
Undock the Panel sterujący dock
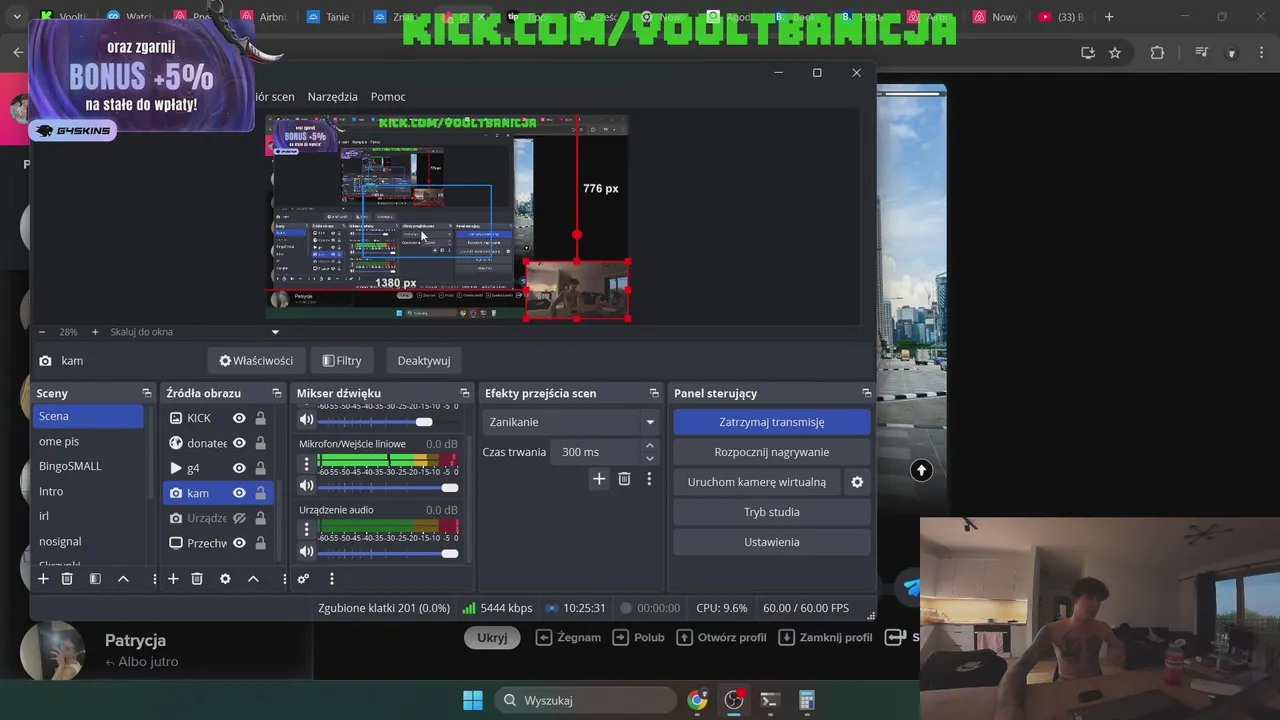866,393
